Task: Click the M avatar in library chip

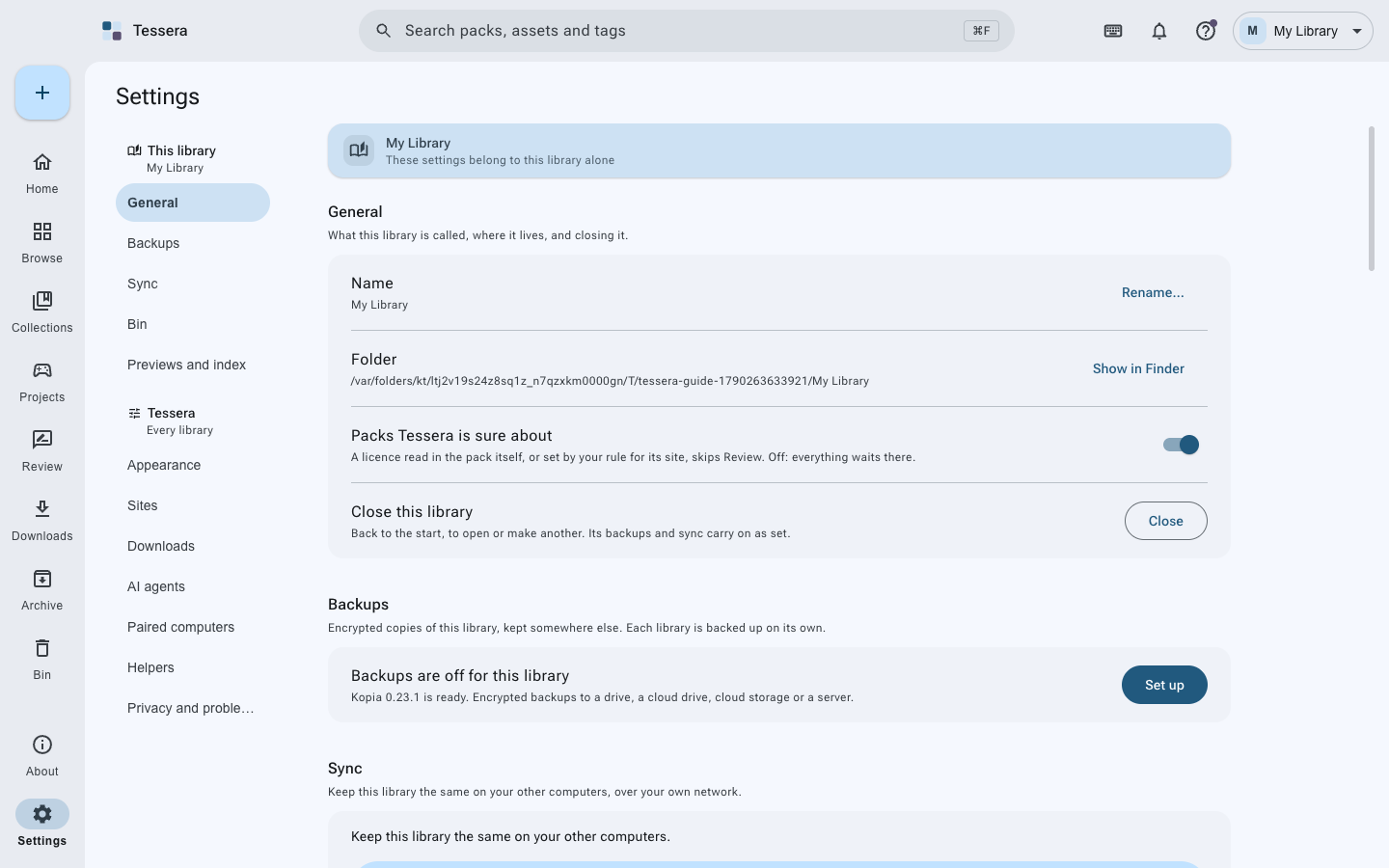Action: click(1252, 31)
